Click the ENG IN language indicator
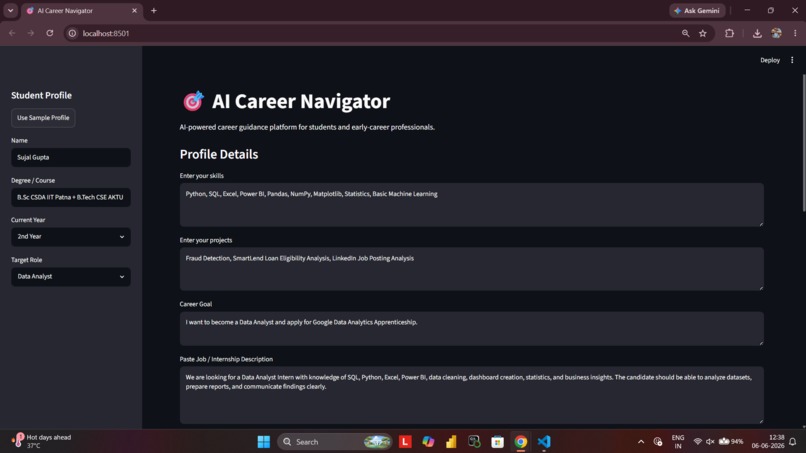The width and height of the screenshot is (806, 453). 678,442
